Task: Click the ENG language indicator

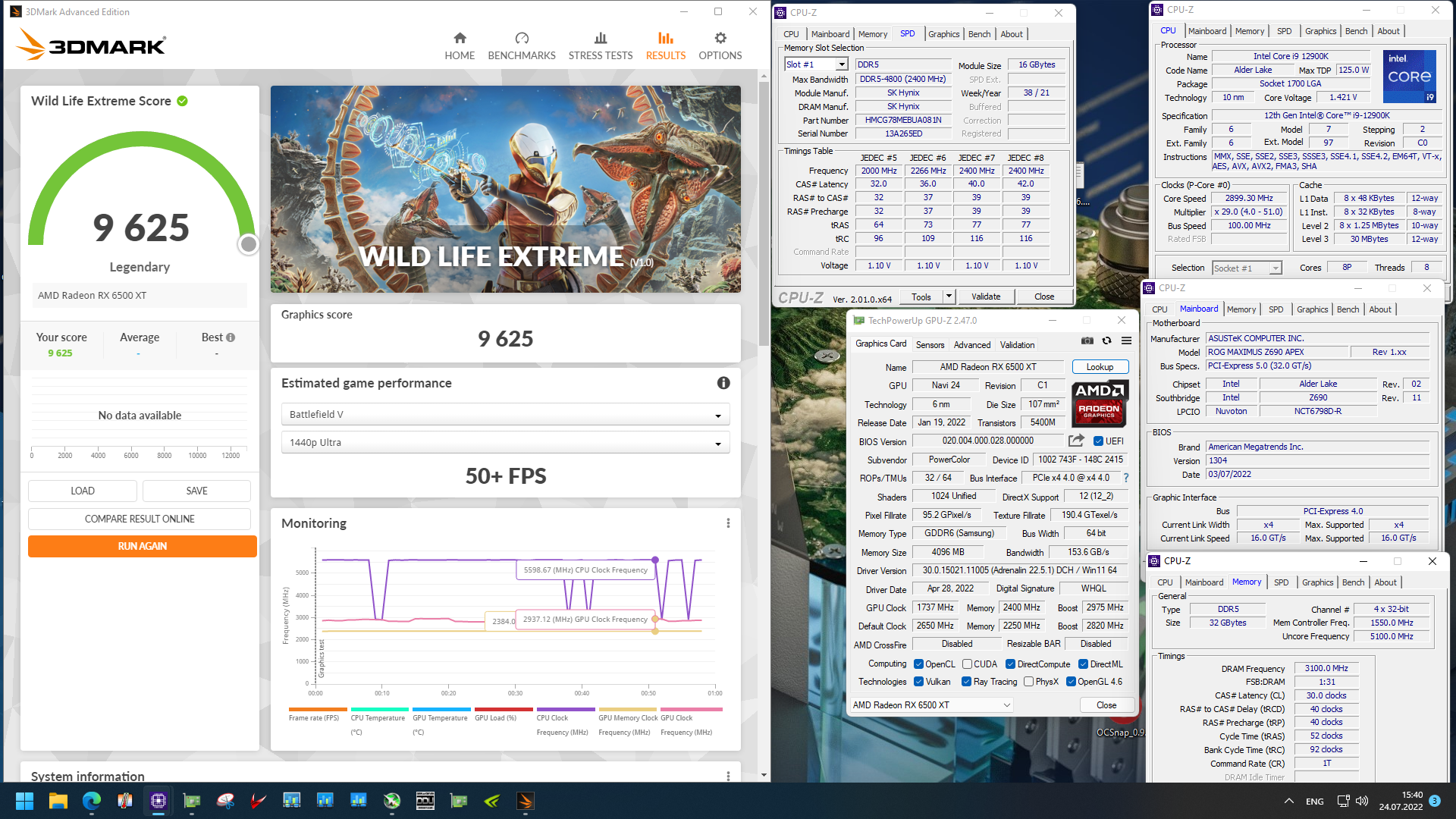Action: tap(1315, 801)
